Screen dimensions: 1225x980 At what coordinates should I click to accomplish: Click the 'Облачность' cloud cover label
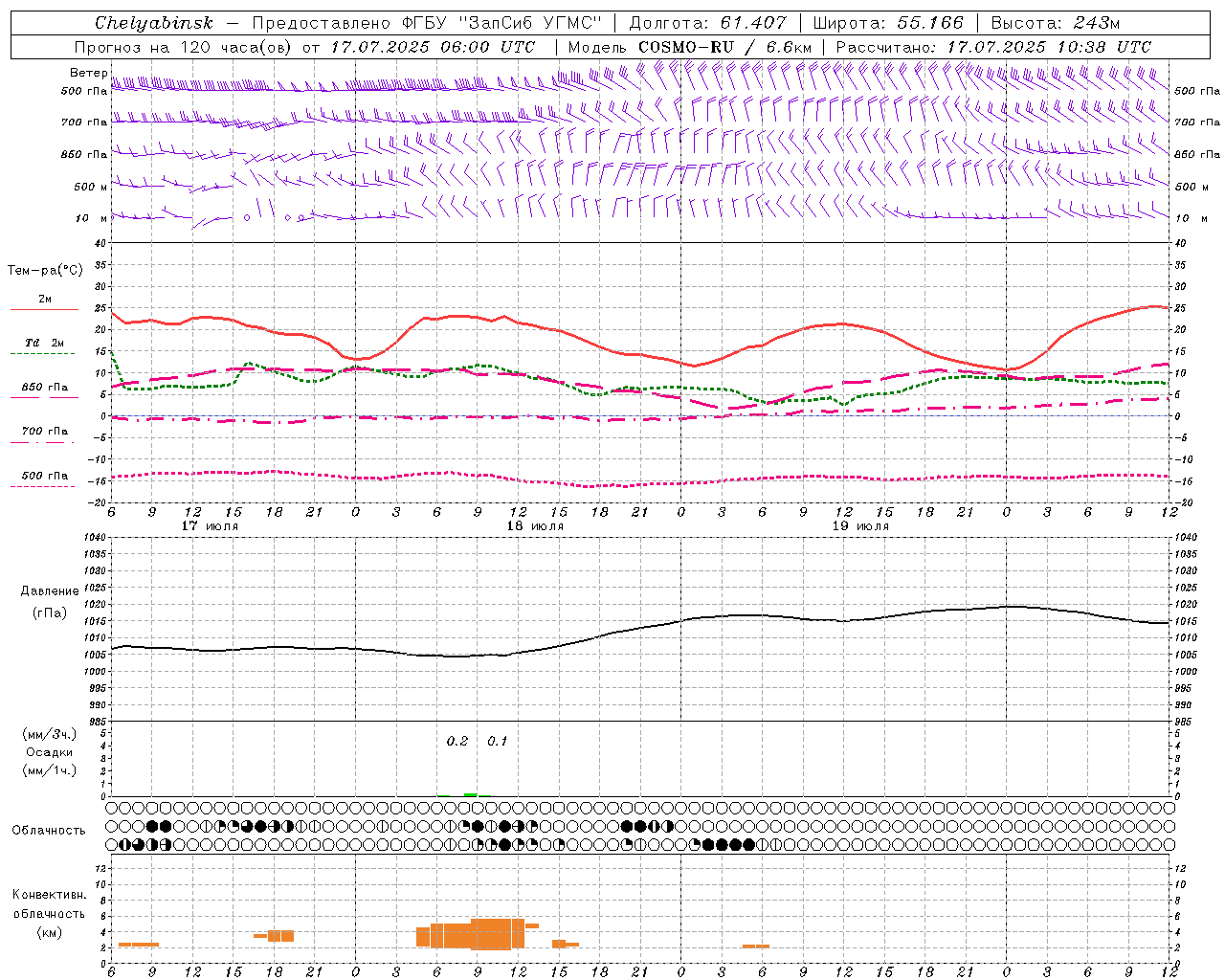coord(49,830)
